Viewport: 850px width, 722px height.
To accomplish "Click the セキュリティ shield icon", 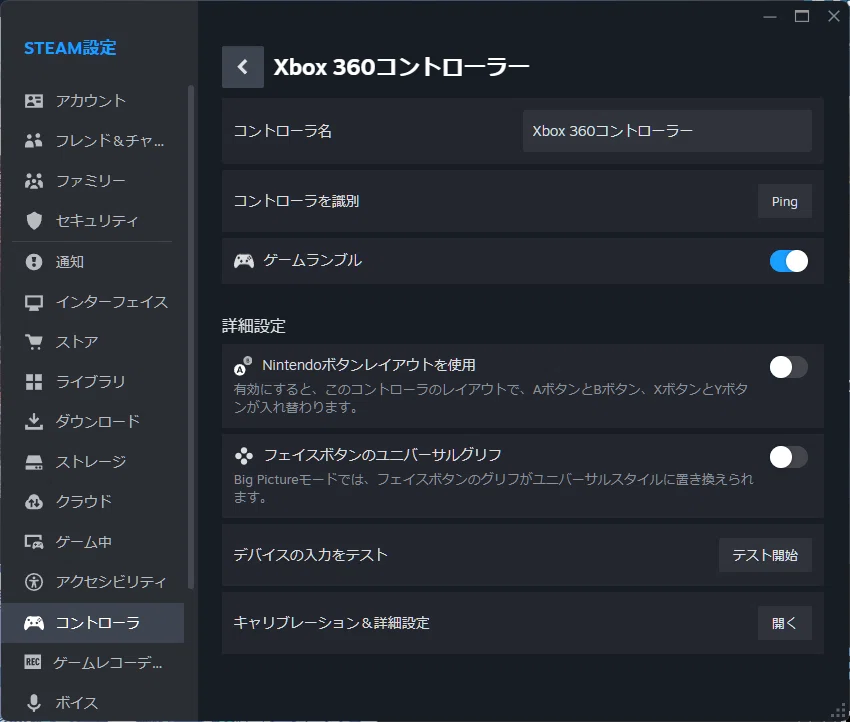I will (x=34, y=221).
